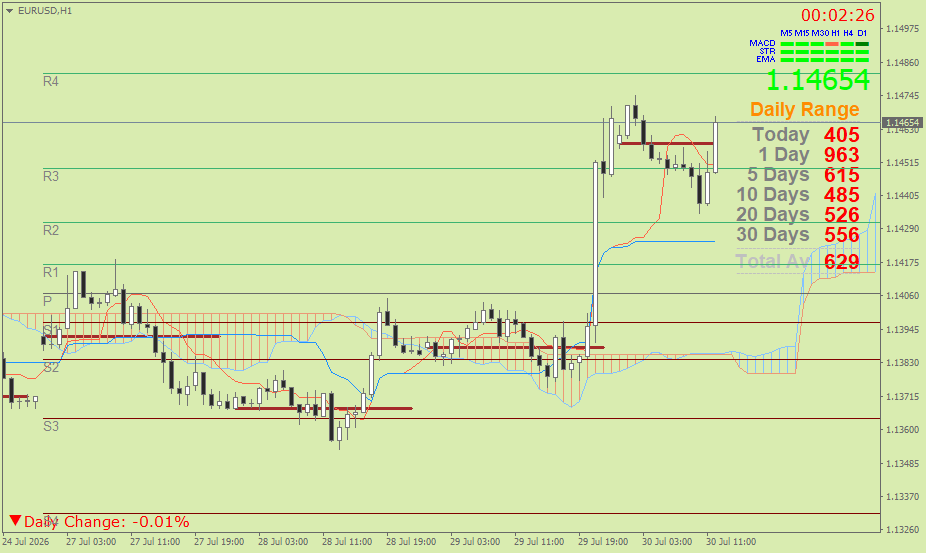Click the 485 range value
This screenshot has width=926, height=553.
coord(842,195)
